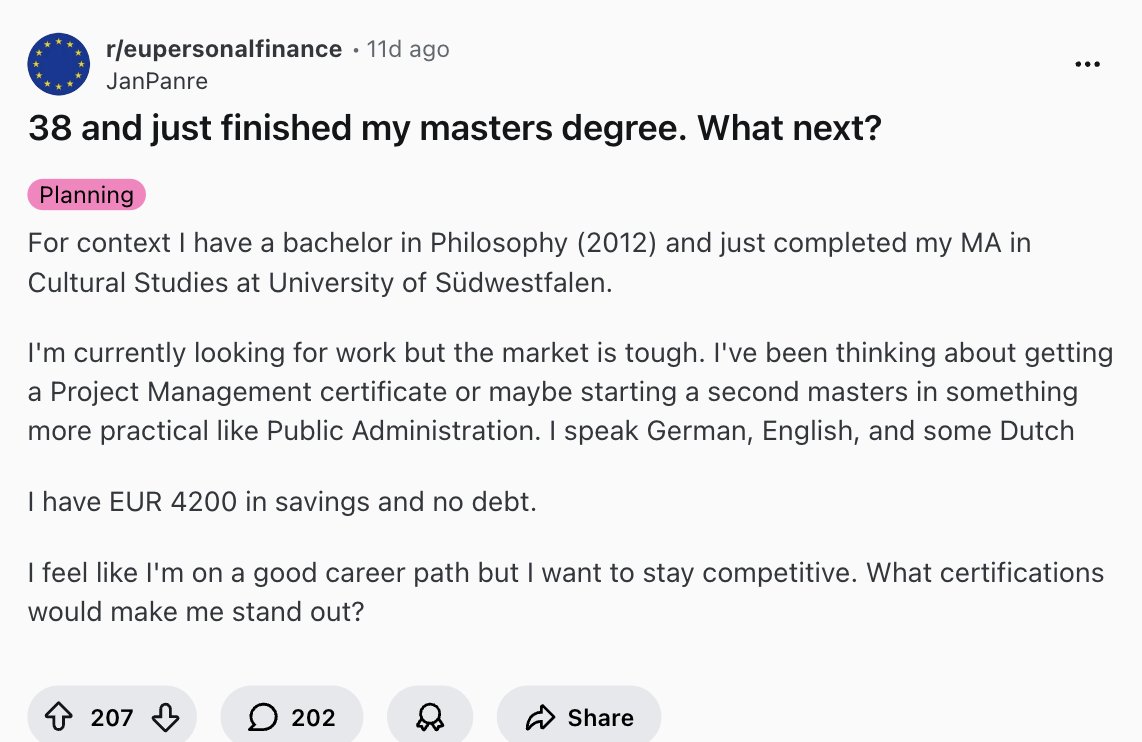
Task: Open the post title "38 and just finished..."
Action: click(454, 128)
